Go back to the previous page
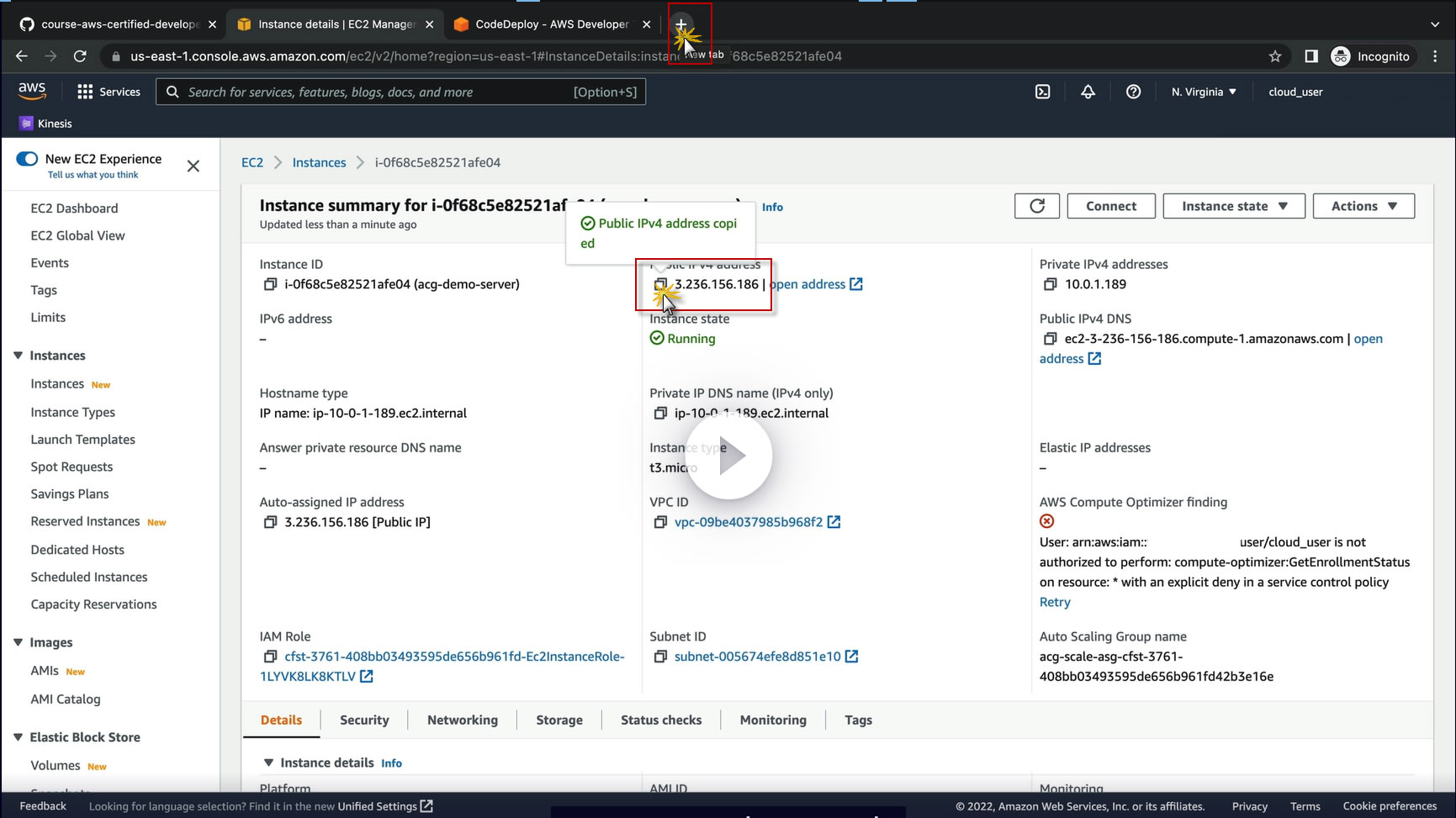 point(22,56)
